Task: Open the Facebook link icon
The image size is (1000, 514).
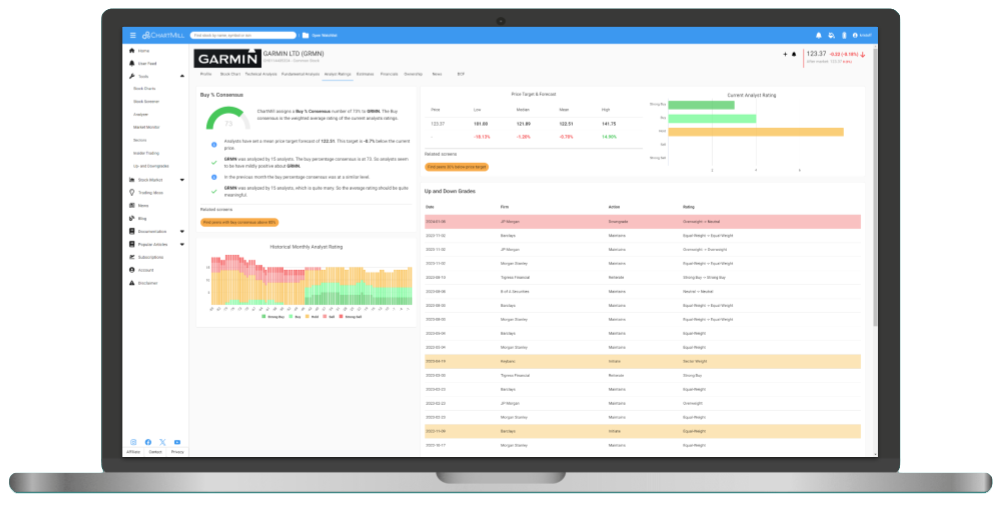Action: coord(148,442)
